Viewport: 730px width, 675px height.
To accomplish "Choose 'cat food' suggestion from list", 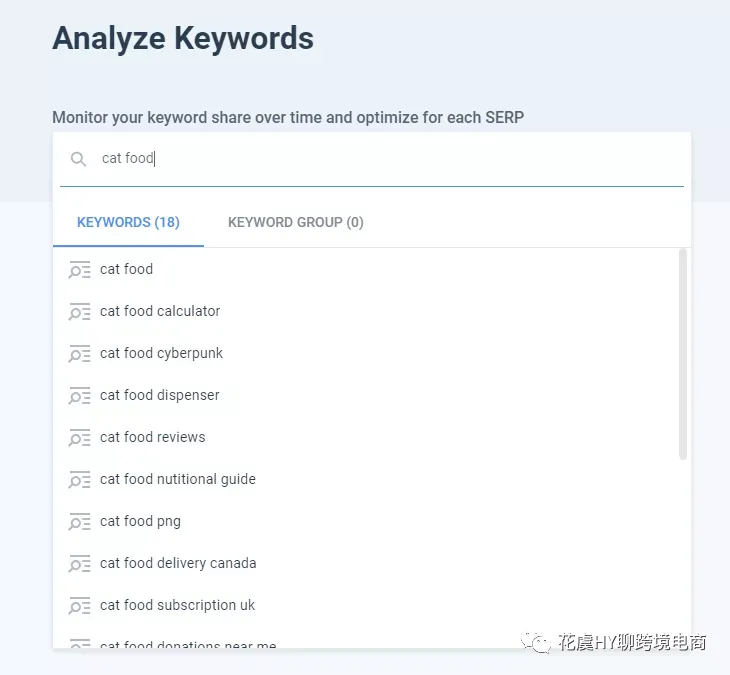I will (365, 270).
